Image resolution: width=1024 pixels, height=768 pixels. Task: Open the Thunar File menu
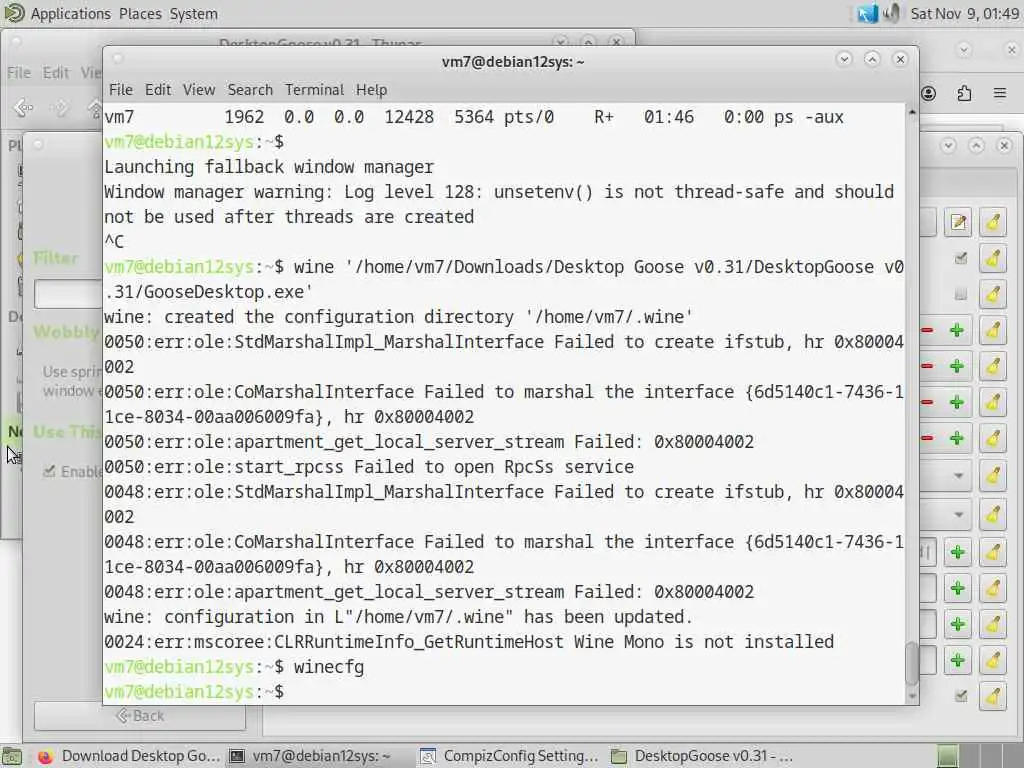18,72
